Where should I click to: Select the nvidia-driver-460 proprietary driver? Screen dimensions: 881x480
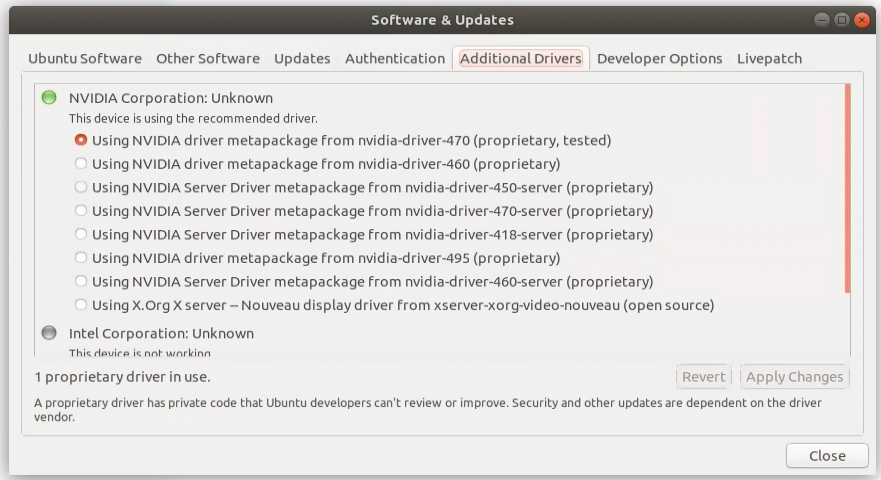pyautogui.click(x=81, y=164)
